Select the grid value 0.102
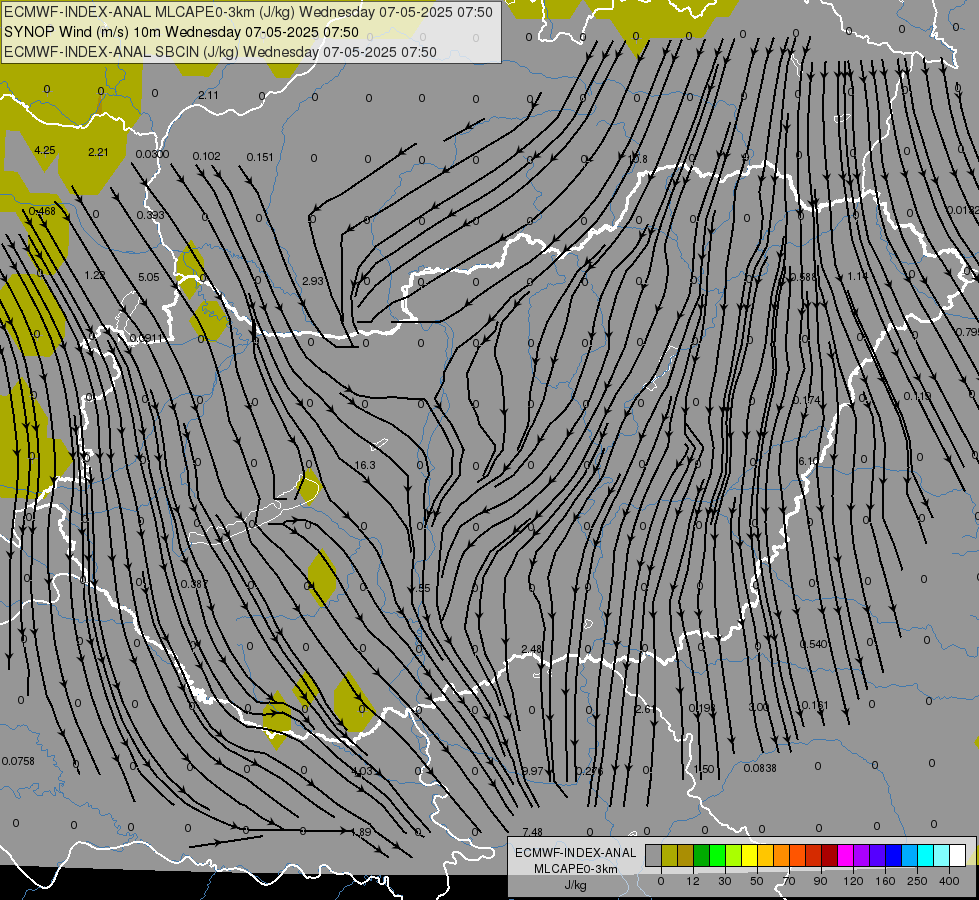Screen dimensions: 979x900 [206, 156]
